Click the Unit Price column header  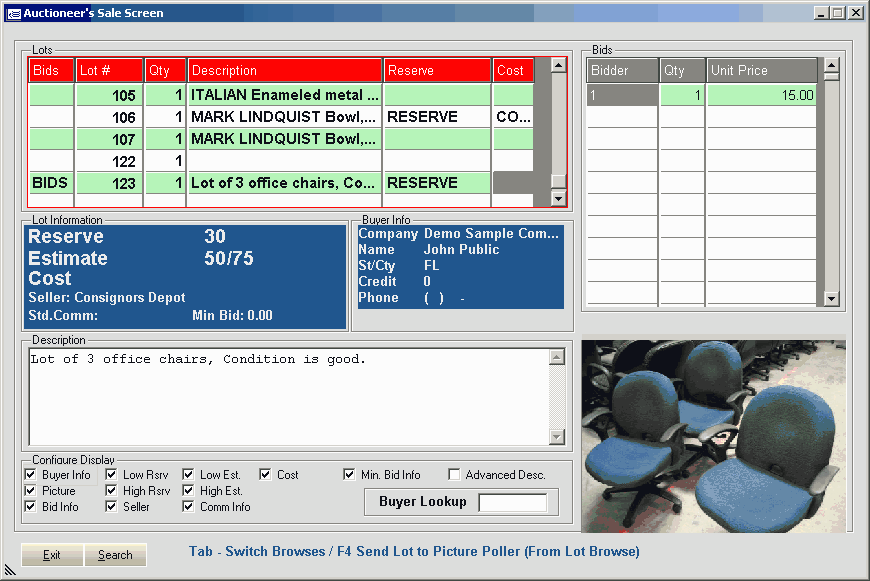coord(761,70)
